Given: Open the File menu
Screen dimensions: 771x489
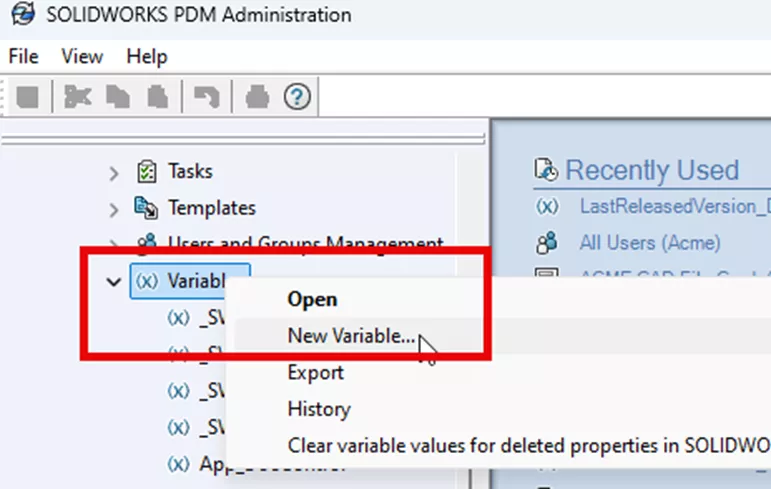Looking at the screenshot, I should pyautogui.click(x=23, y=57).
